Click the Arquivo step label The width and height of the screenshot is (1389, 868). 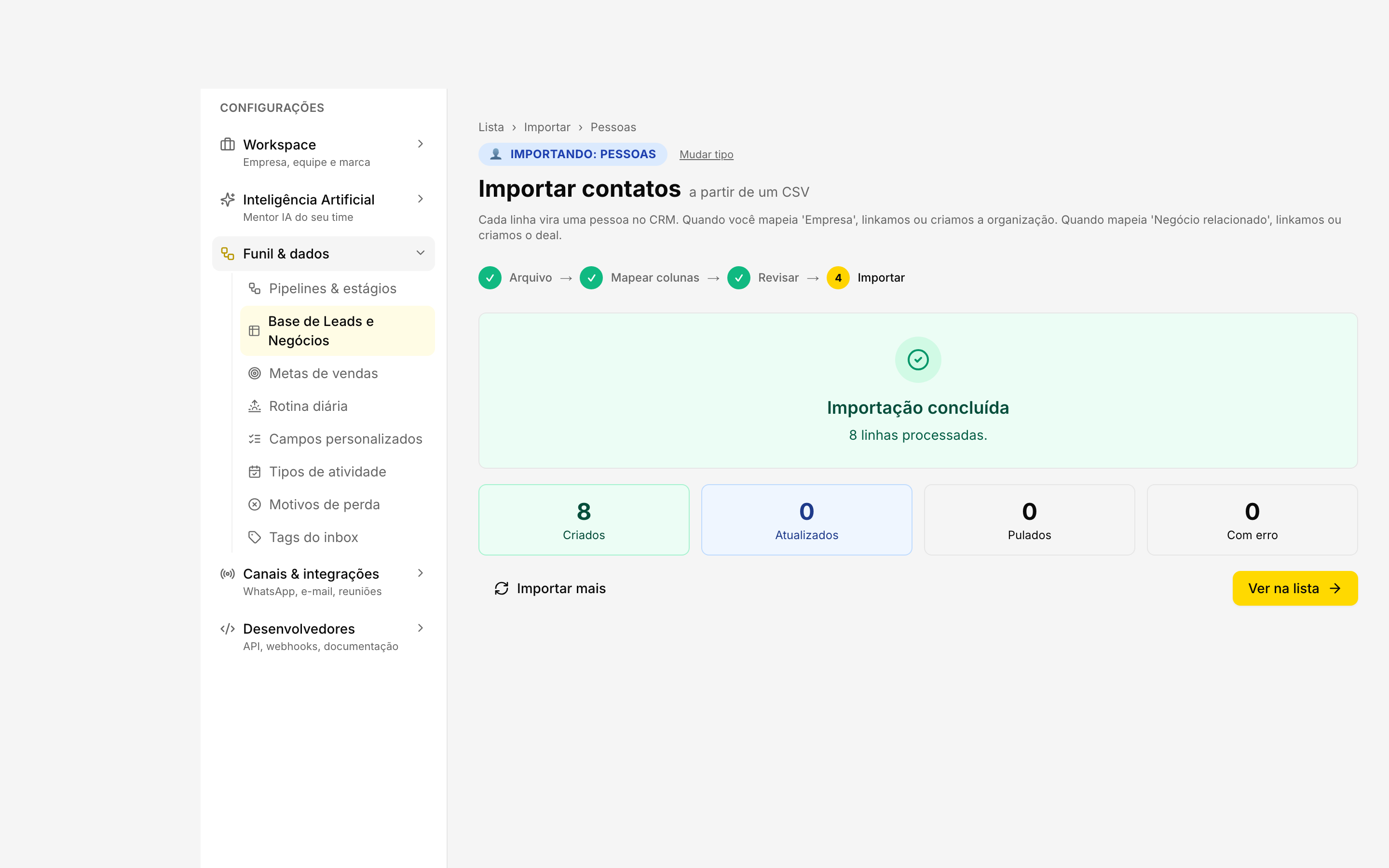[531, 278]
